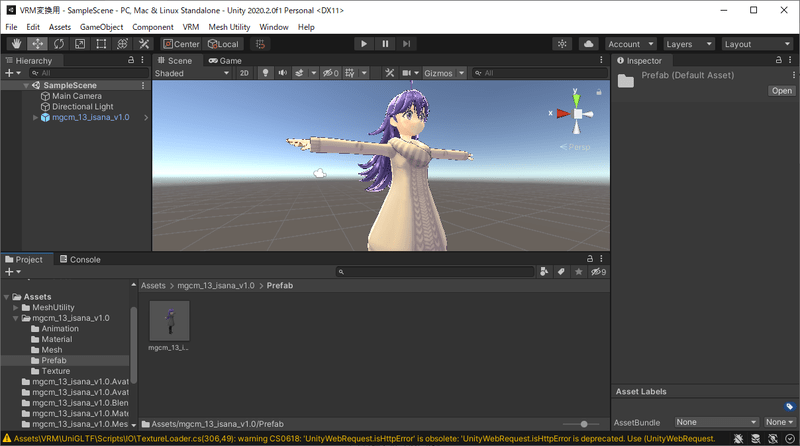Click the Open button in Inspector
This screenshot has width=800, height=446.
tap(781, 91)
